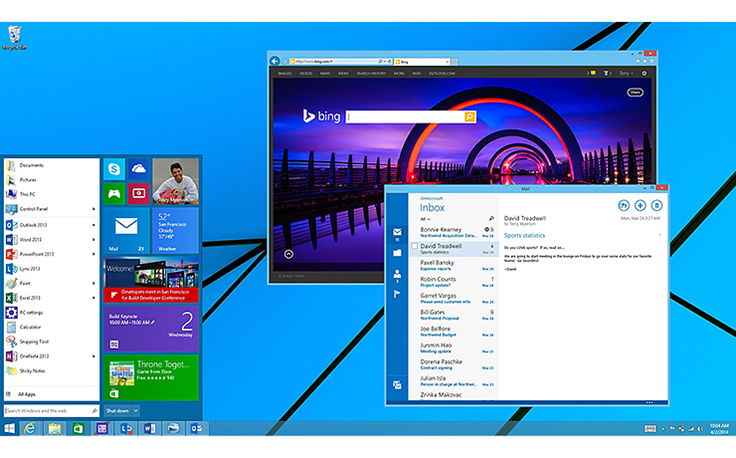
Task: Click the Internet Explorer address bar
Action: (x=341, y=61)
